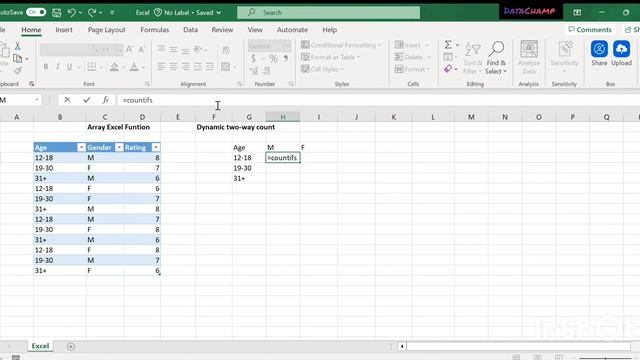The height and width of the screenshot is (360, 640).
Task: Select column B header
Action: [60, 117]
